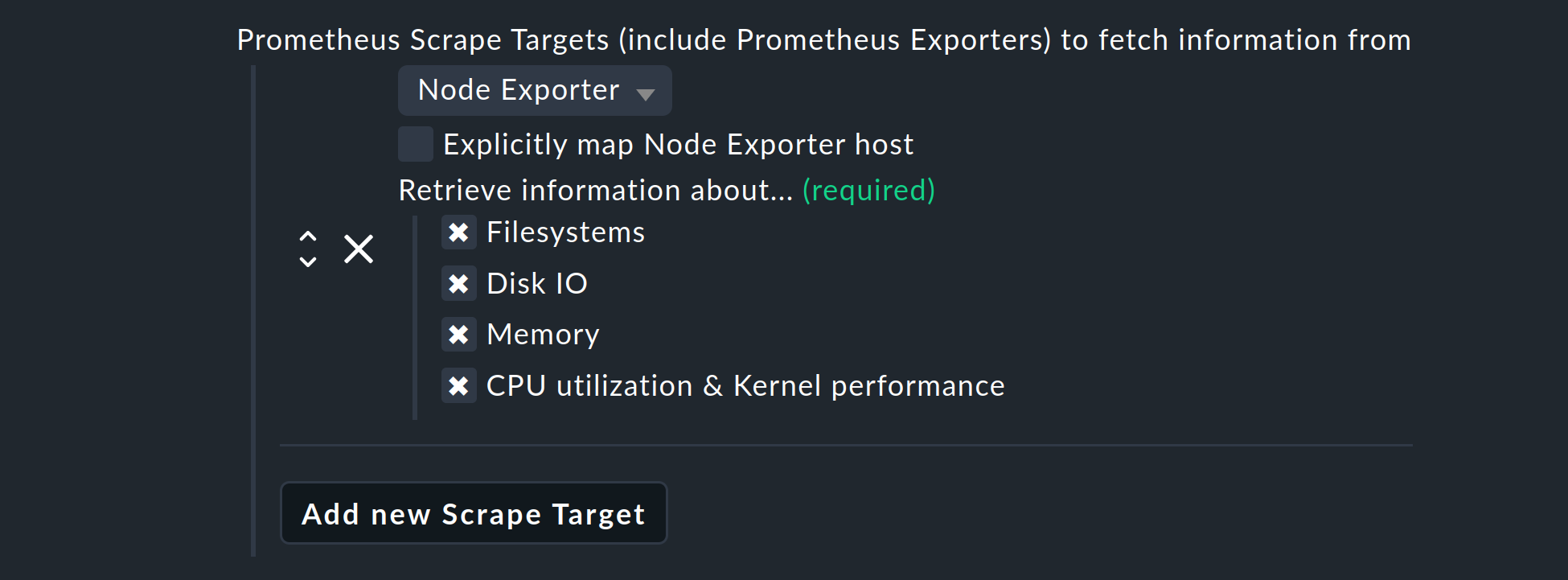This screenshot has height=580, width=1568.
Task: Click the Retrieve information about label
Action: coord(595,191)
